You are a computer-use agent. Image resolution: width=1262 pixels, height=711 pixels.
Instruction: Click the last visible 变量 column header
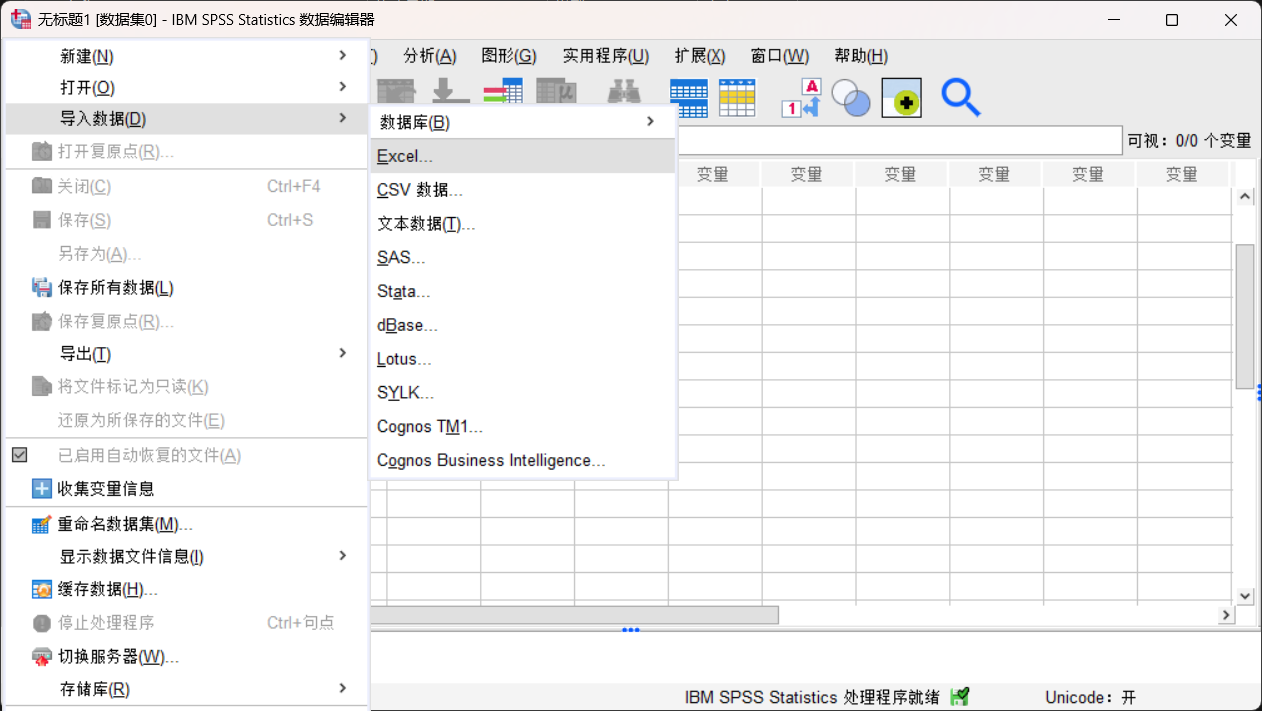[x=1181, y=174]
